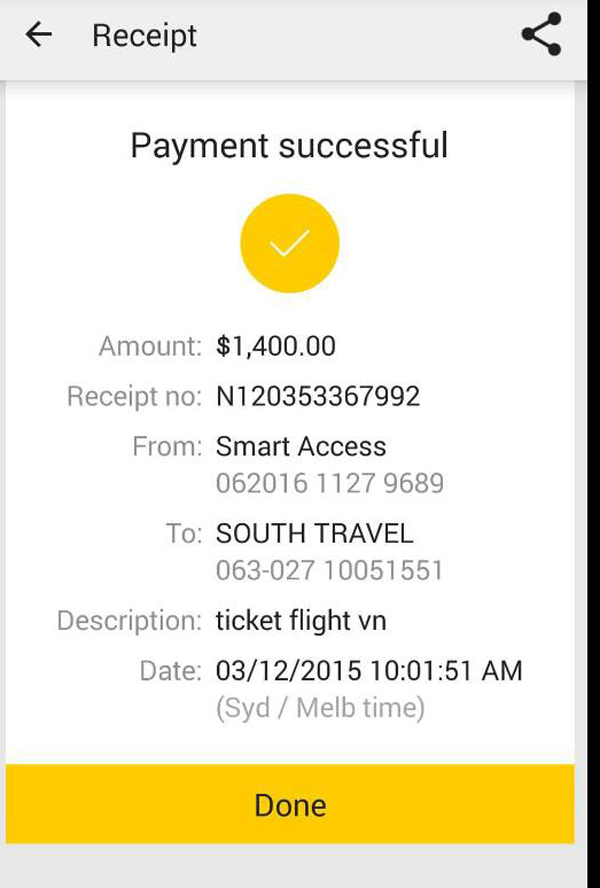Screen dimensions: 600x888
Task: Tap the From label
Action: point(167,446)
